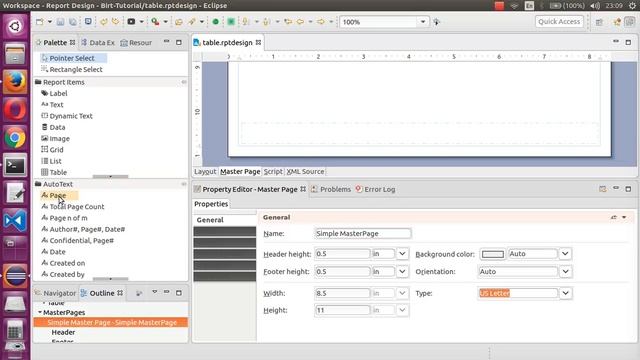Image resolution: width=640 pixels, height=360 pixels.
Task: Switch to the XML Source editor tab
Action: [305, 171]
